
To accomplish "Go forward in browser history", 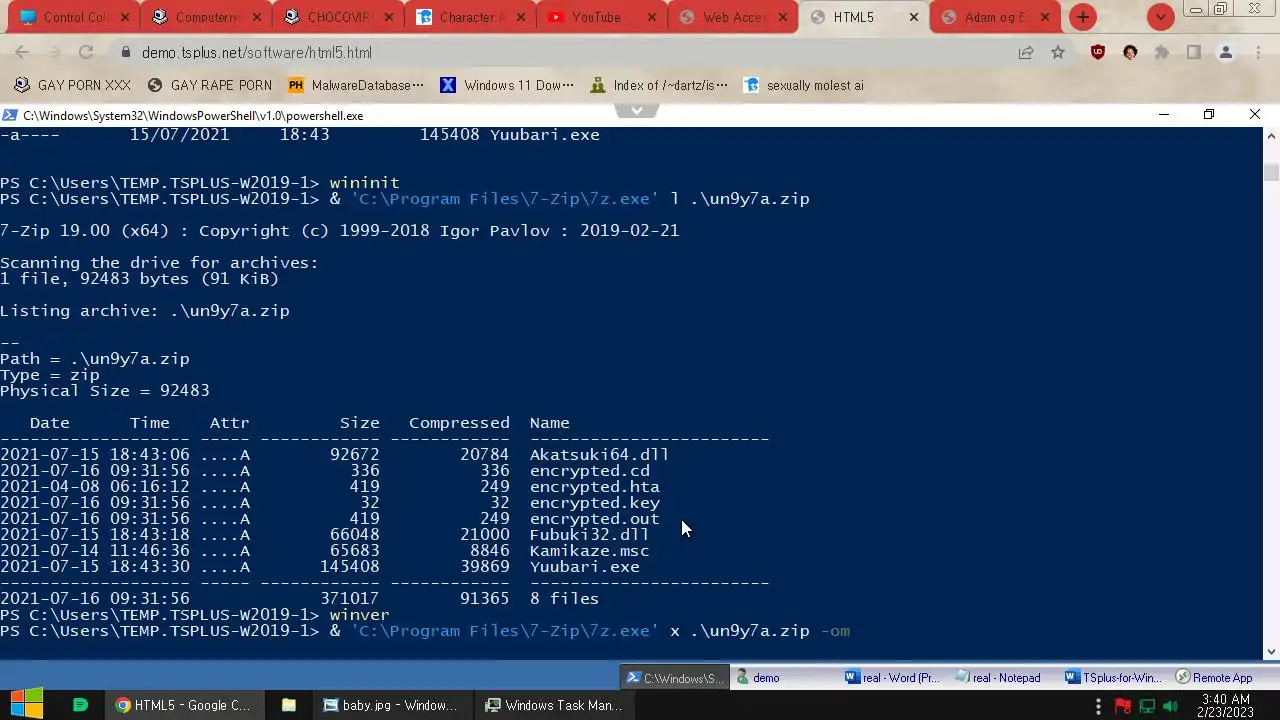I will (x=54, y=53).
